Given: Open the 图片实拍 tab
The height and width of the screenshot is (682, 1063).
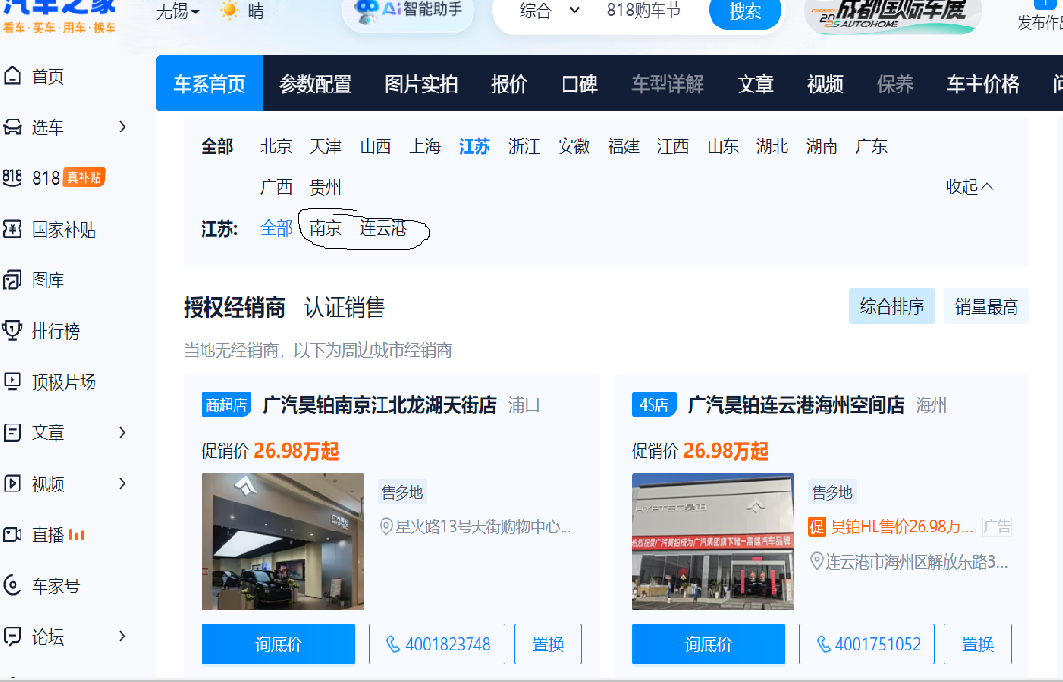Looking at the screenshot, I should (x=421, y=83).
